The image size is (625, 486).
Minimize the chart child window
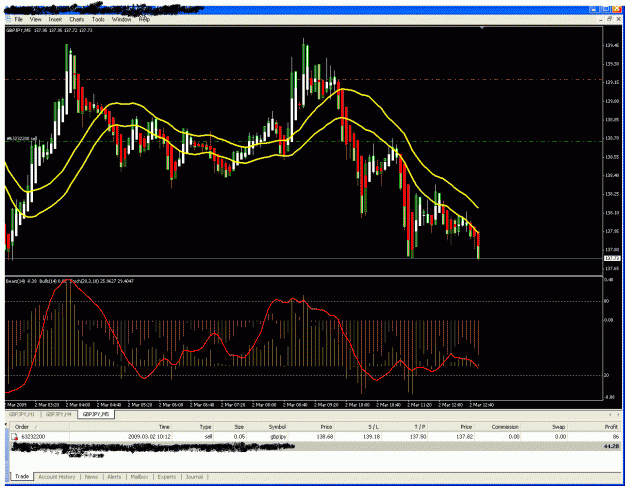coord(601,19)
